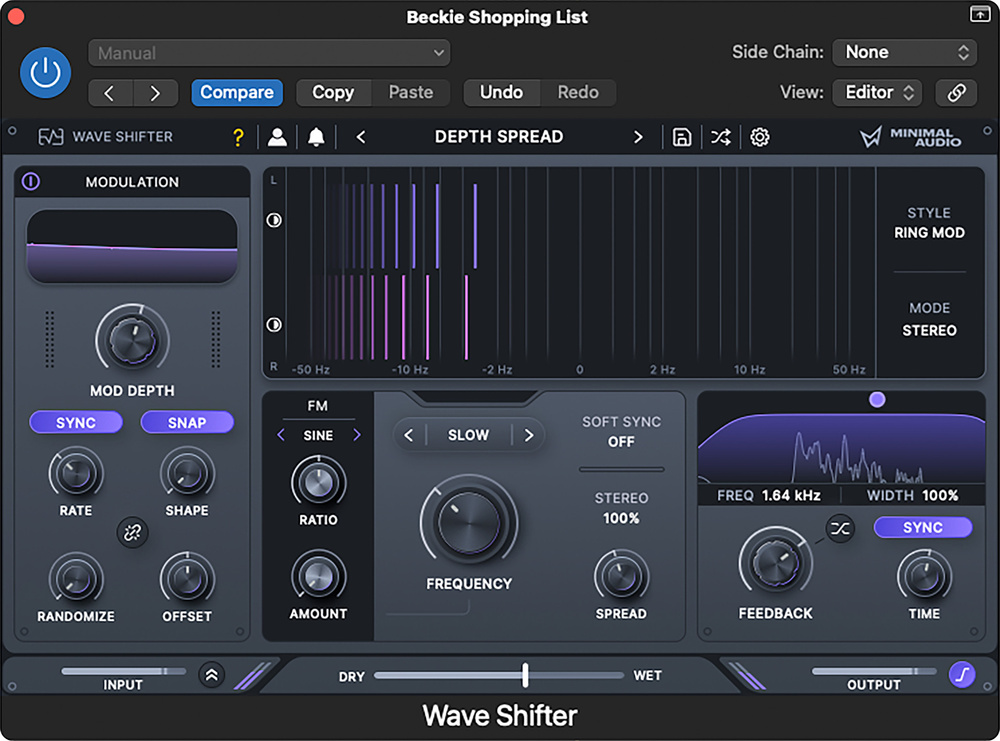
Task: Click the SHAPE knob
Action: click(x=187, y=473)
